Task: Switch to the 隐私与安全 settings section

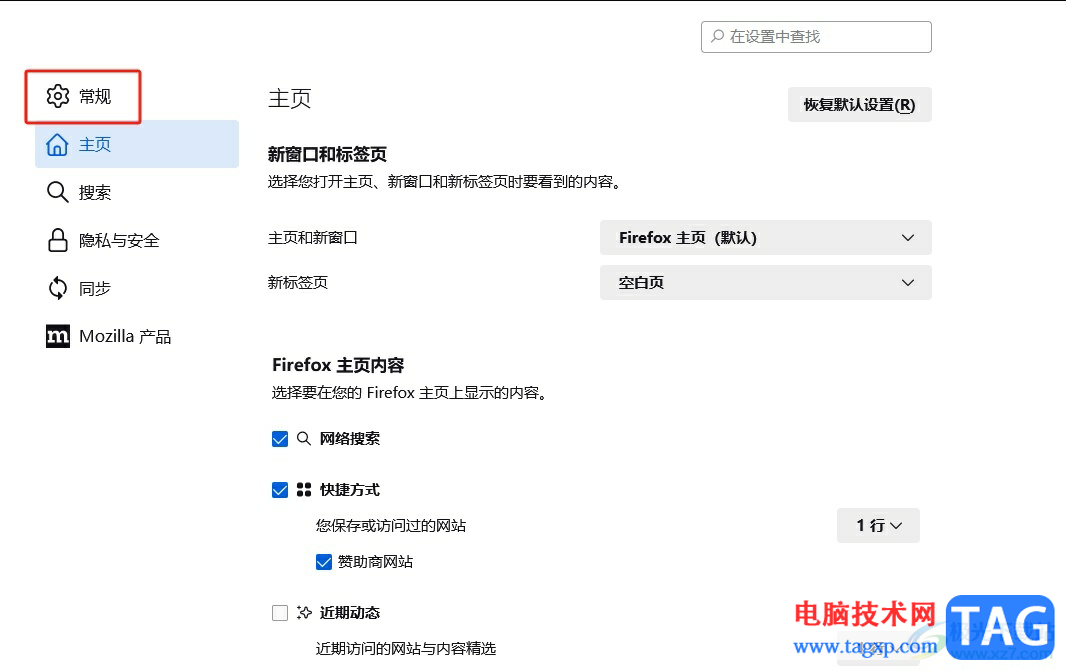Action: pyautogui.click(x=119, y=240)
